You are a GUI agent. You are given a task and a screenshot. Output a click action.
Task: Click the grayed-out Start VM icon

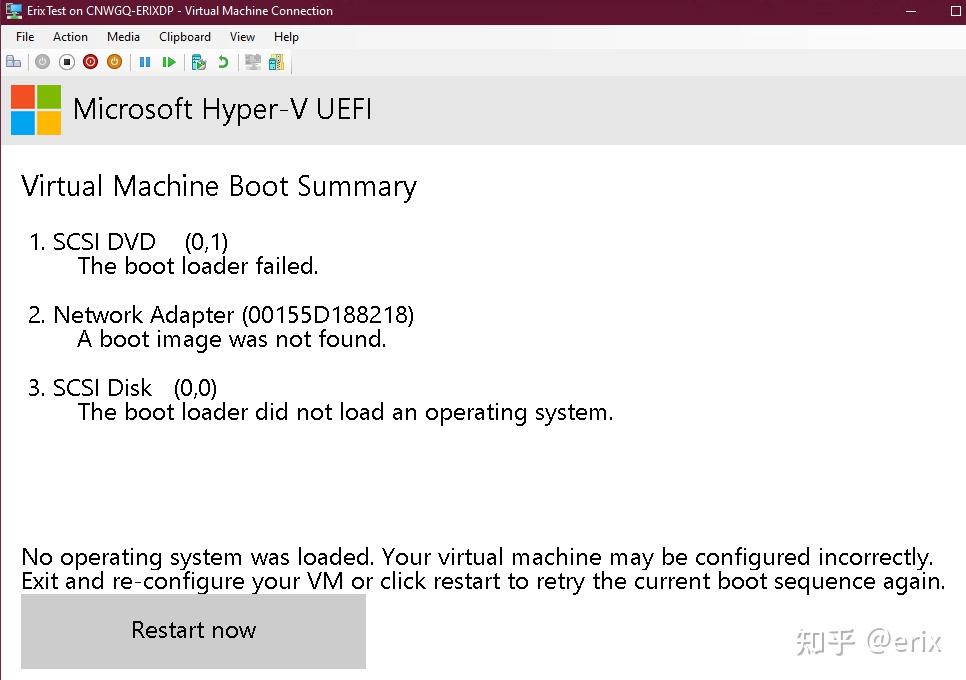tap(42, 62)
